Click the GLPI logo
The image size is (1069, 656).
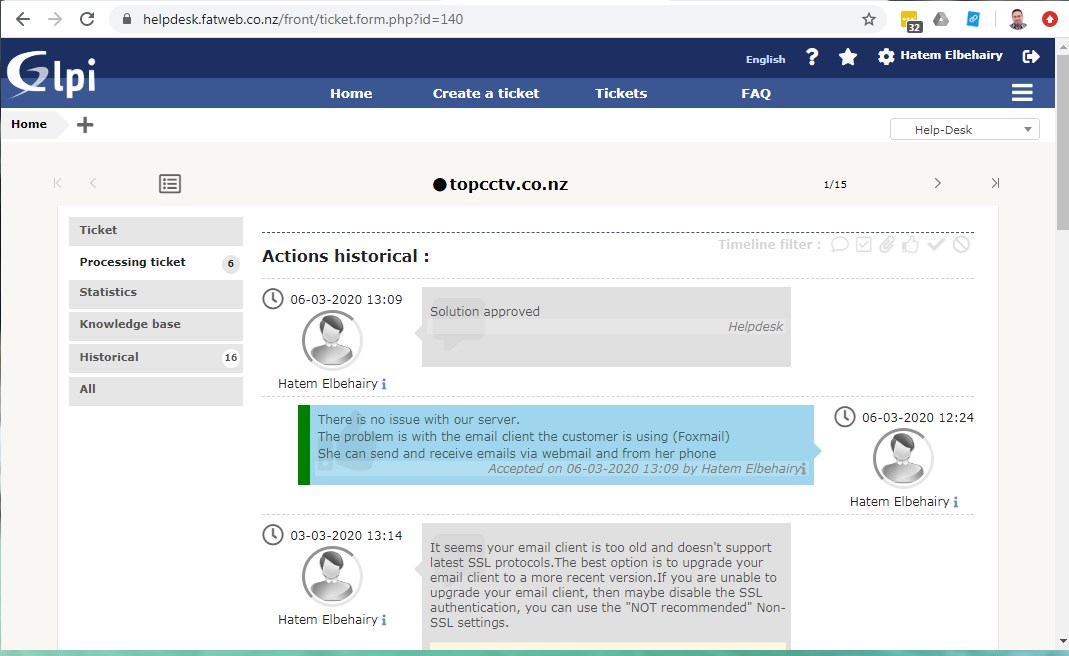tap(50, 74)
